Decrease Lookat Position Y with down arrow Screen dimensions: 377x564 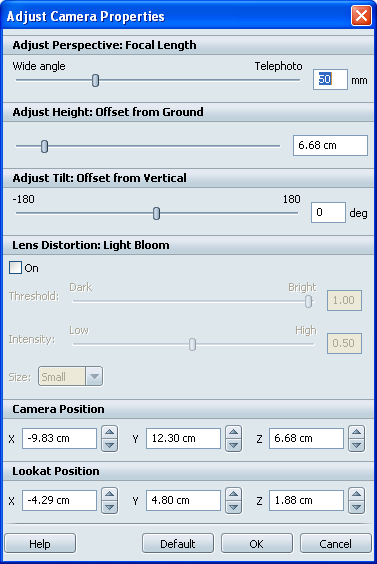[233, 507]
